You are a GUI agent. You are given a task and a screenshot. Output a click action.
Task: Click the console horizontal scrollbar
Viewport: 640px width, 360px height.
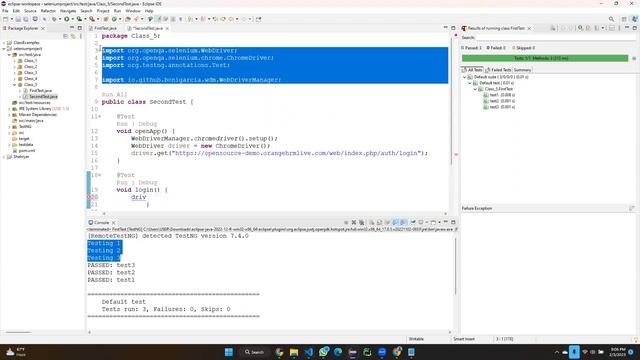270,332
